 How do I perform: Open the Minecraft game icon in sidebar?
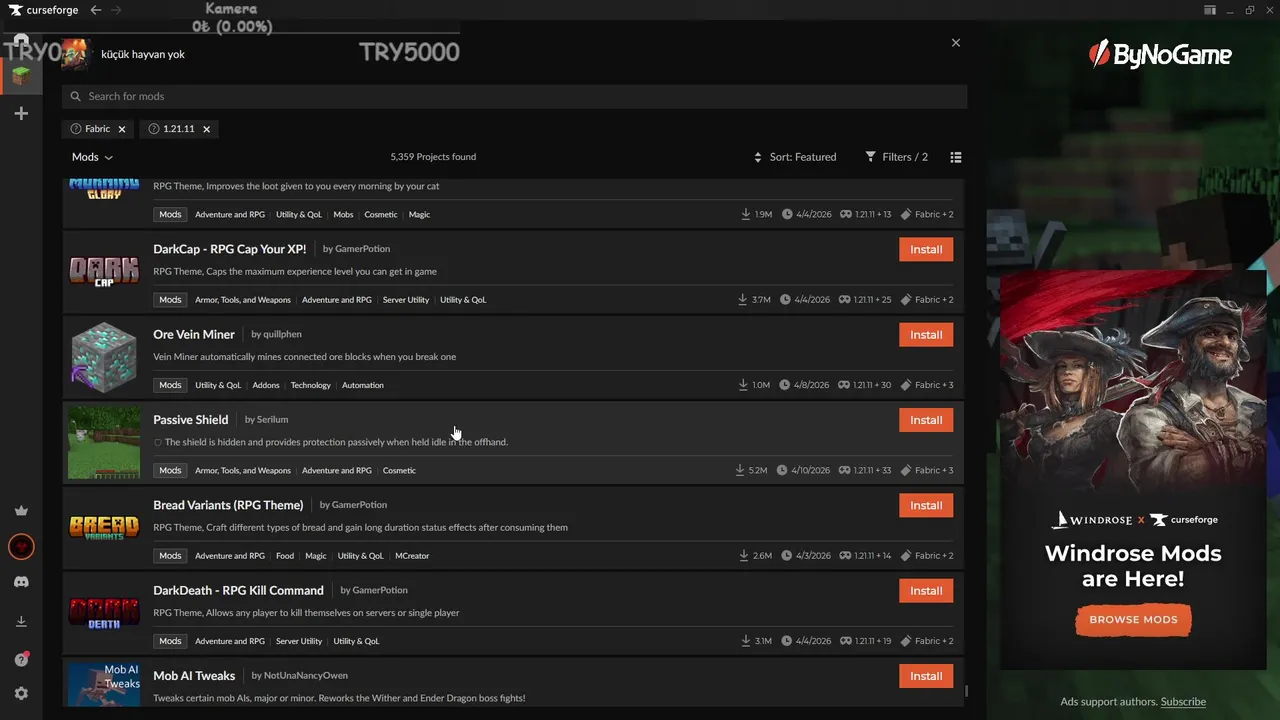[21, 75]
